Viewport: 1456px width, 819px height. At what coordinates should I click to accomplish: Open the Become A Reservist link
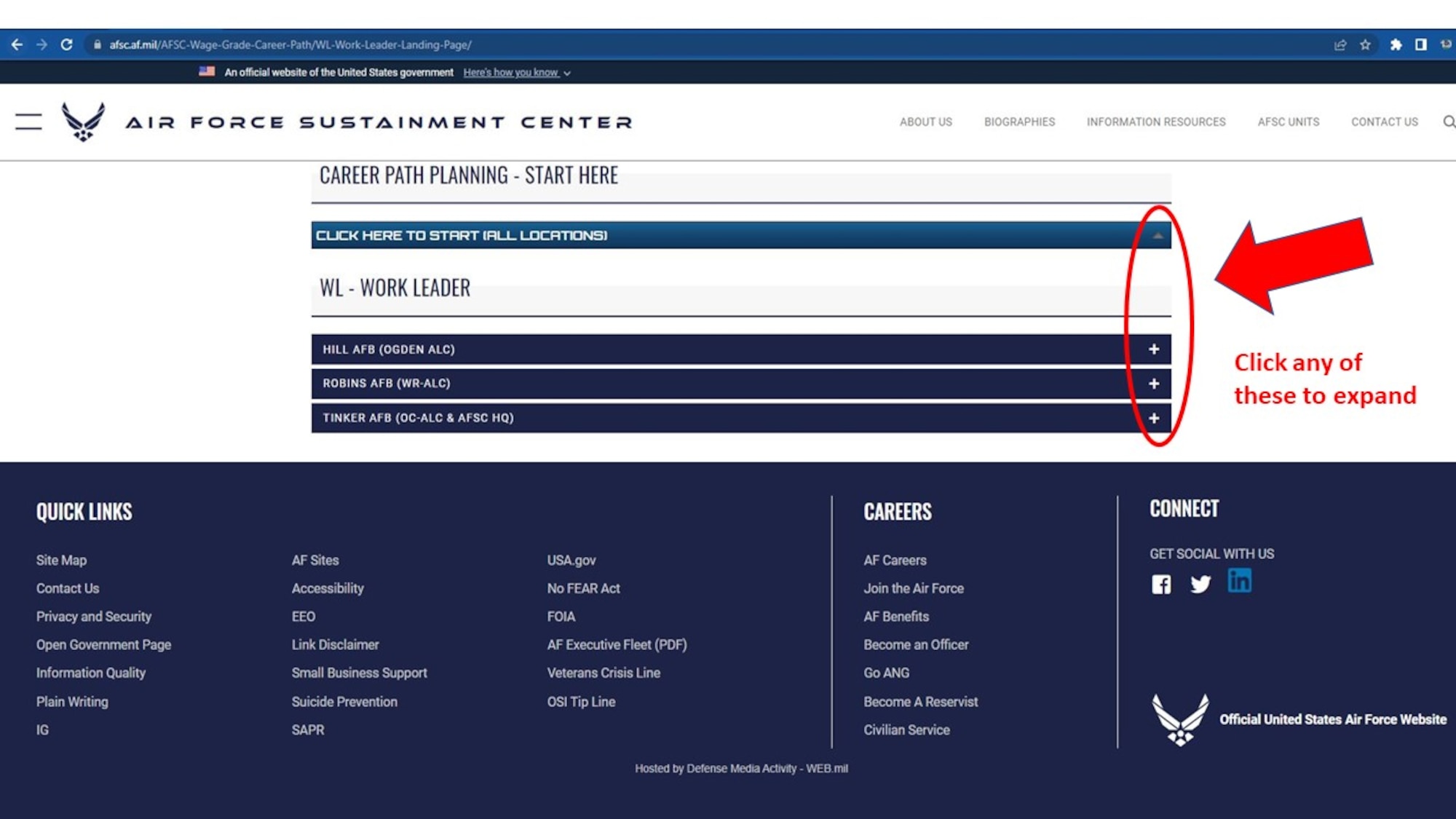[920, 702]
